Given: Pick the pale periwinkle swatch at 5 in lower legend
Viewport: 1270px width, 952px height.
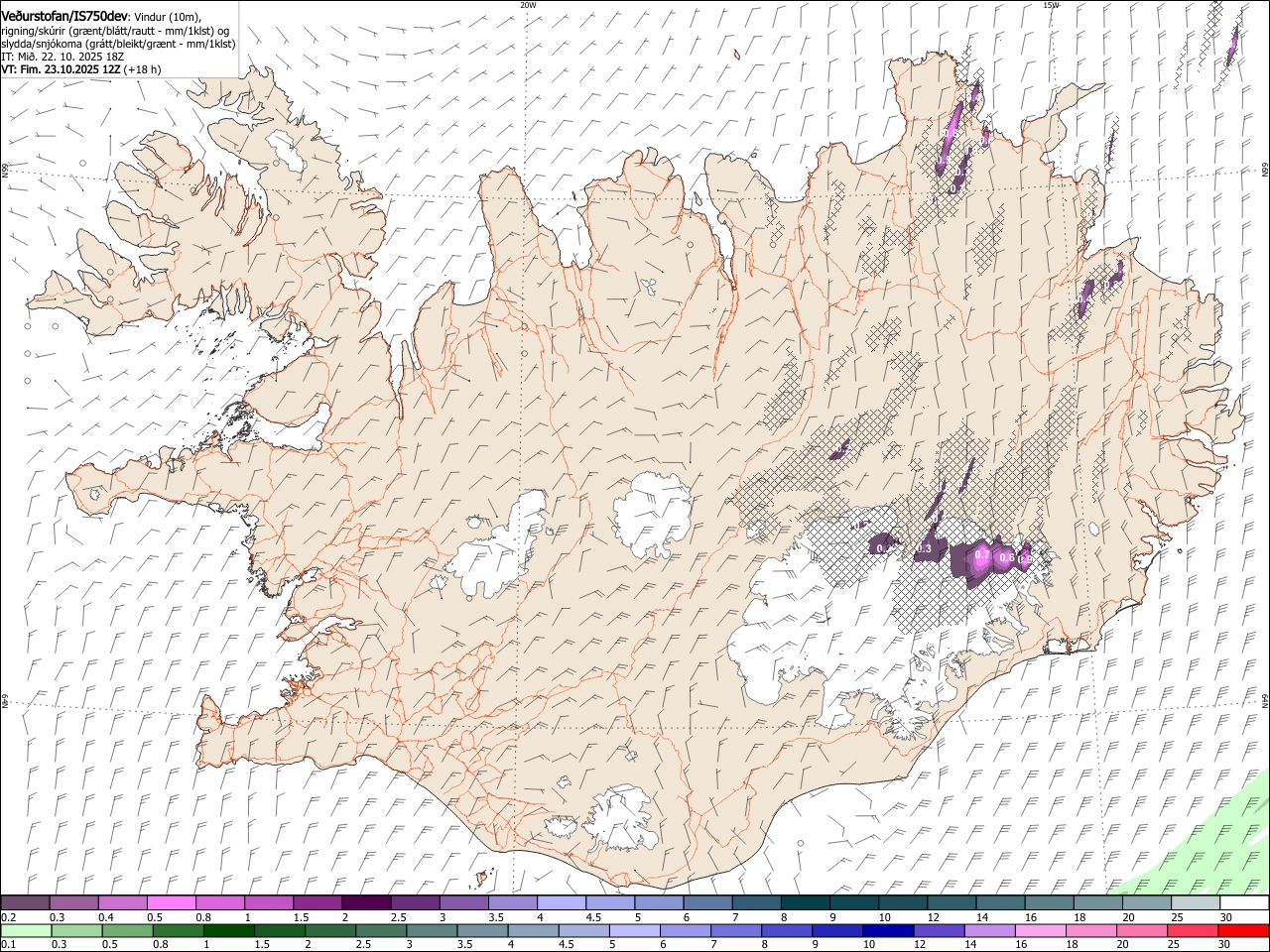Looking at the screenshot, I should (x=634, y=931).
